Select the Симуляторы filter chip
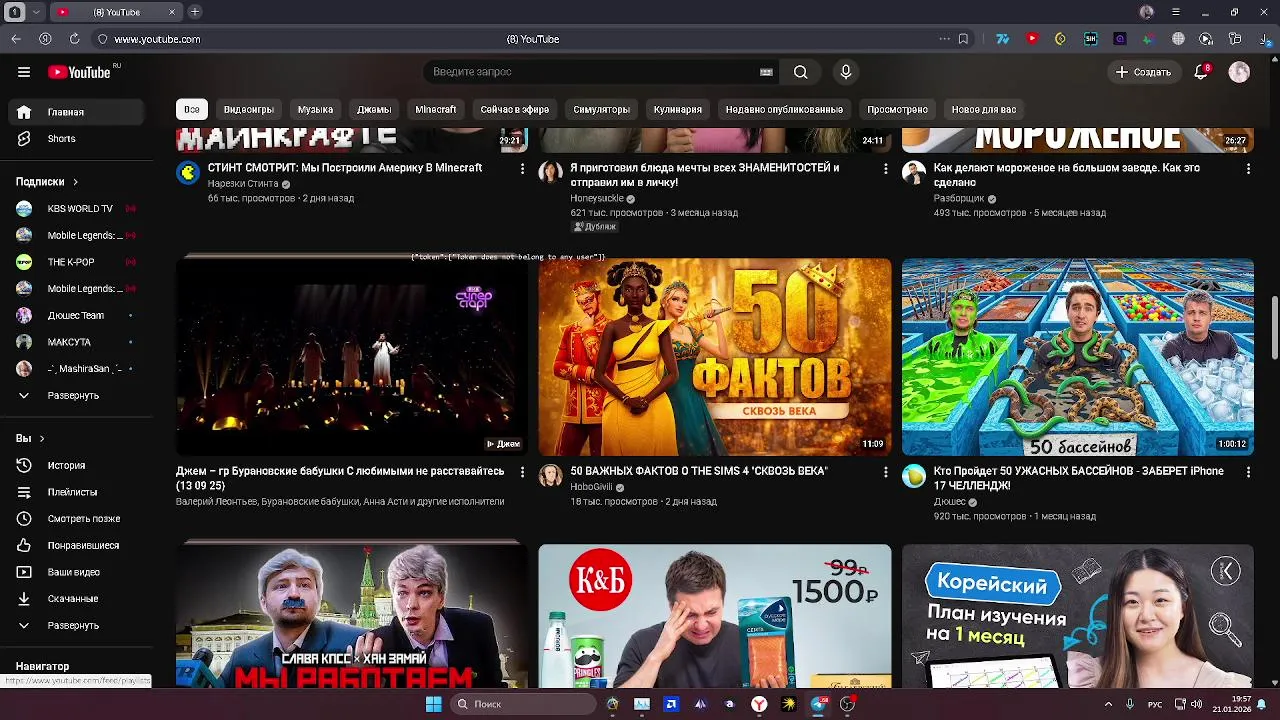This screenshot has width=1280, height=720. tap(601, 109)
